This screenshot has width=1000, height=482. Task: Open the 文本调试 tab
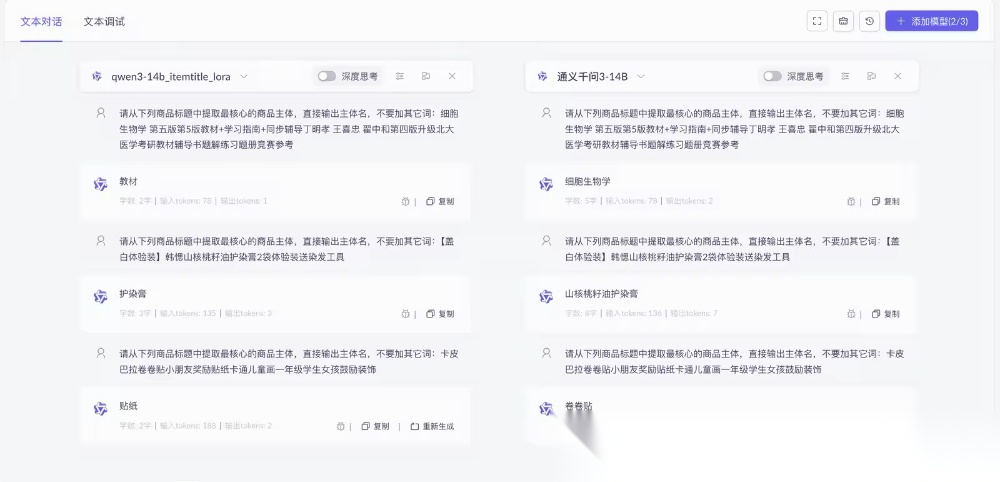(x=104, y=22)
